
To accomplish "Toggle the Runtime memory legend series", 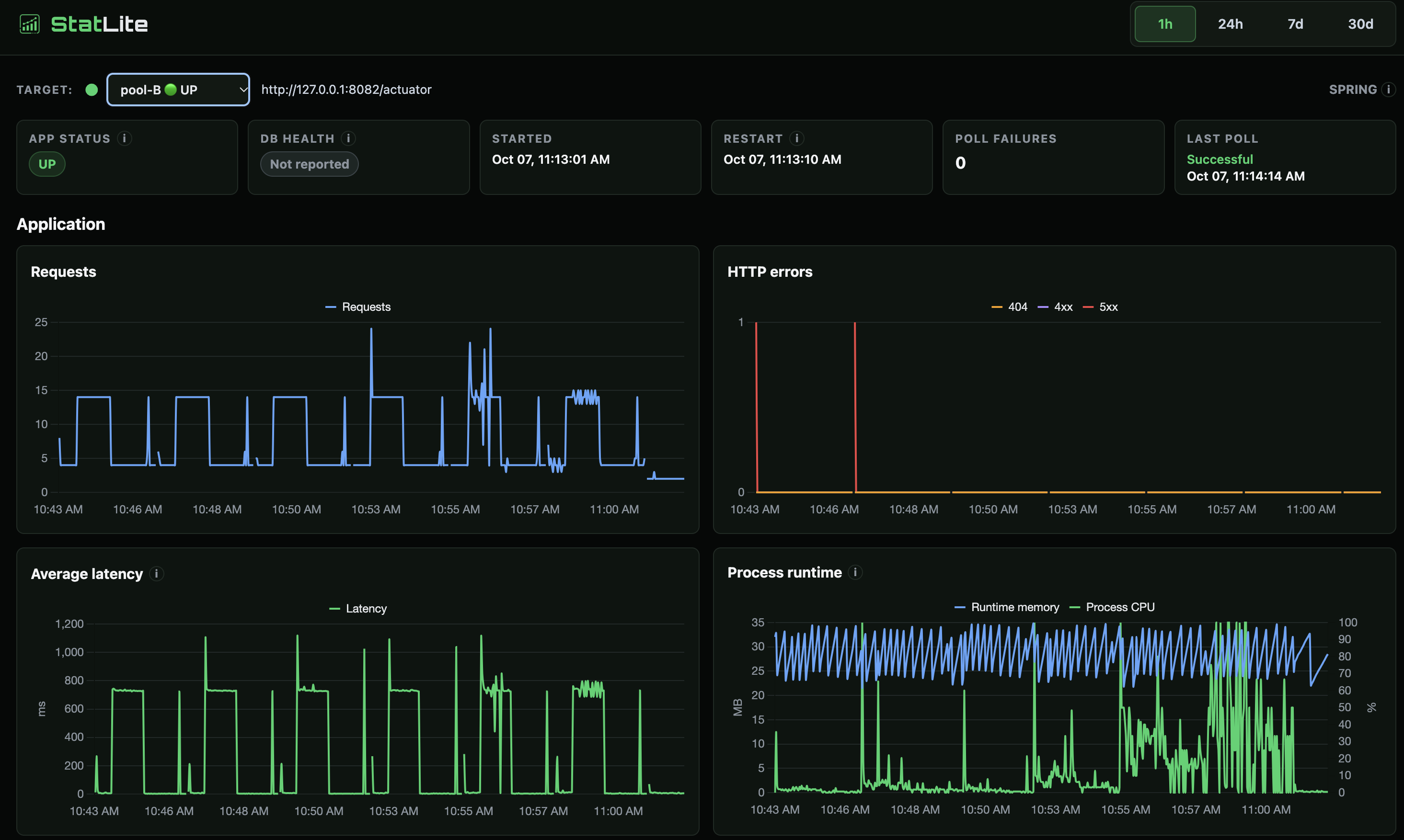I will tap(1006, 607).
